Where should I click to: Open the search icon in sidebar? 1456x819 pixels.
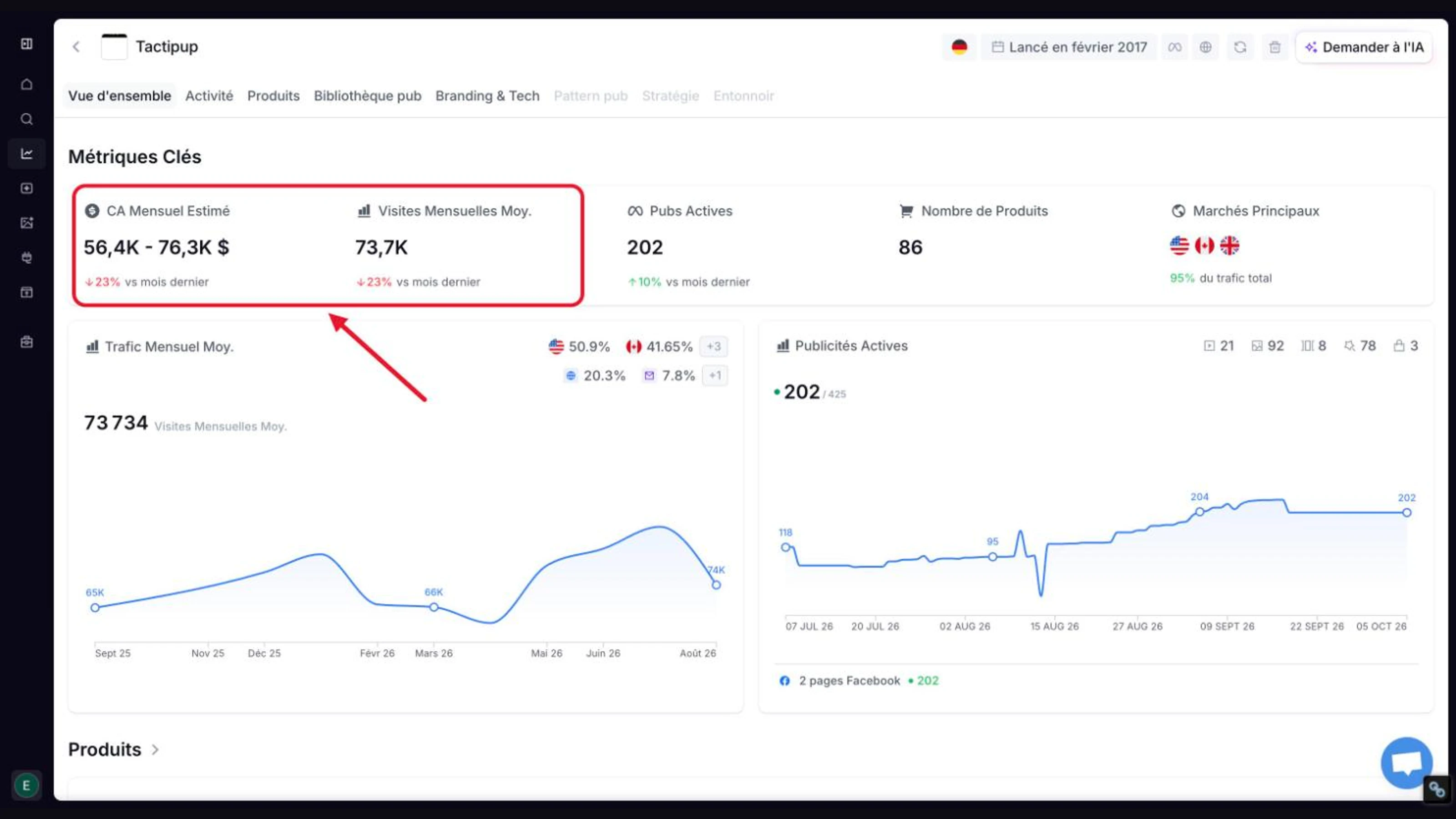click(x=26, y=119)
